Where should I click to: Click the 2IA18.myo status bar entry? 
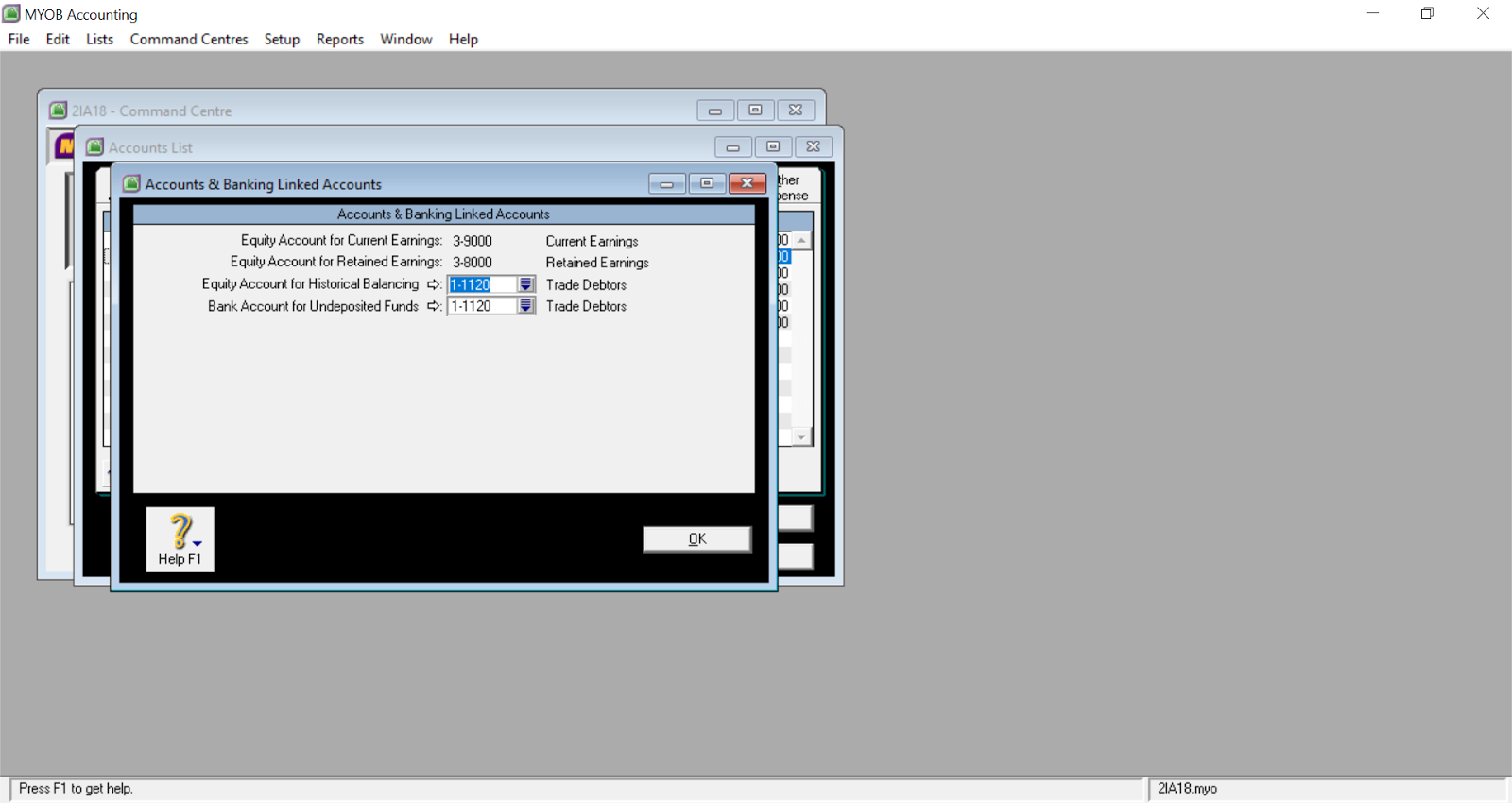click(x=1188, y=788)
